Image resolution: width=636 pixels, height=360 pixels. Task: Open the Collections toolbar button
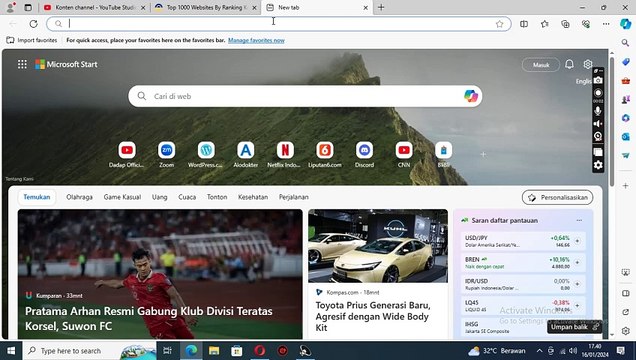[x=565, y=24]
